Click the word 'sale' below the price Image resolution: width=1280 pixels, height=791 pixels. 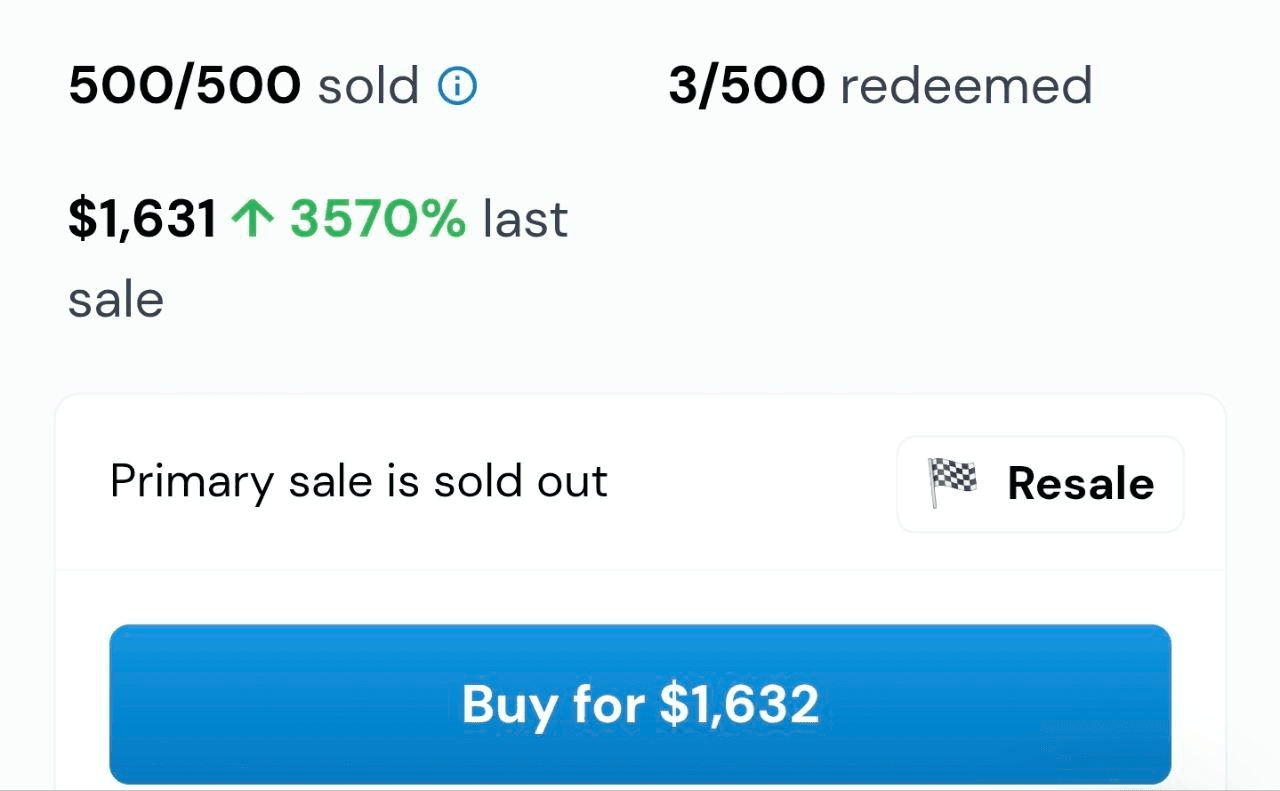[116, 300]
